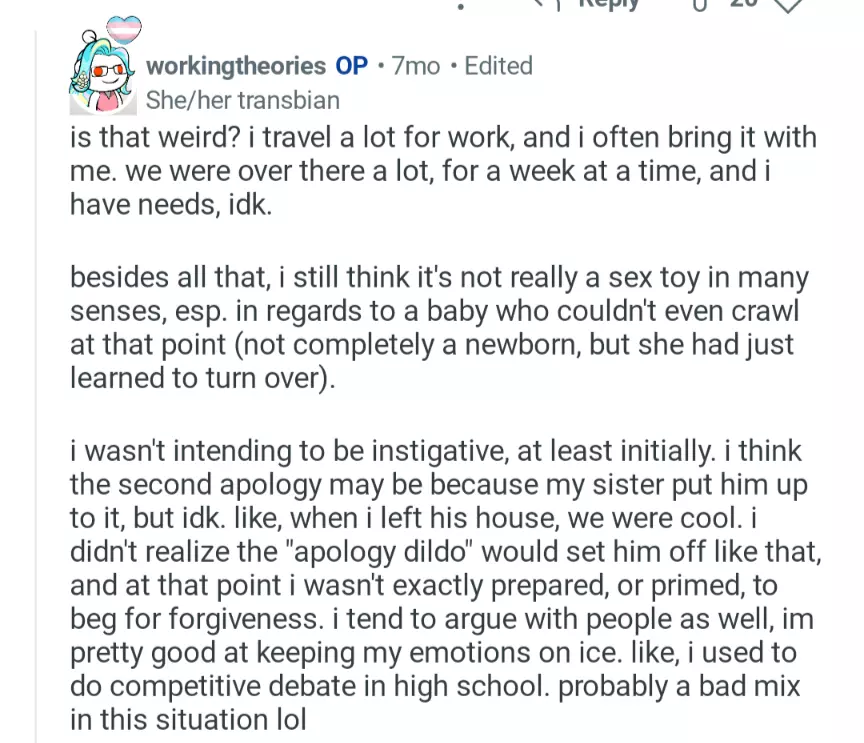This screenshot has width=864, height=743.
Task: Downvote the comment above
Action: click(788, 5)
